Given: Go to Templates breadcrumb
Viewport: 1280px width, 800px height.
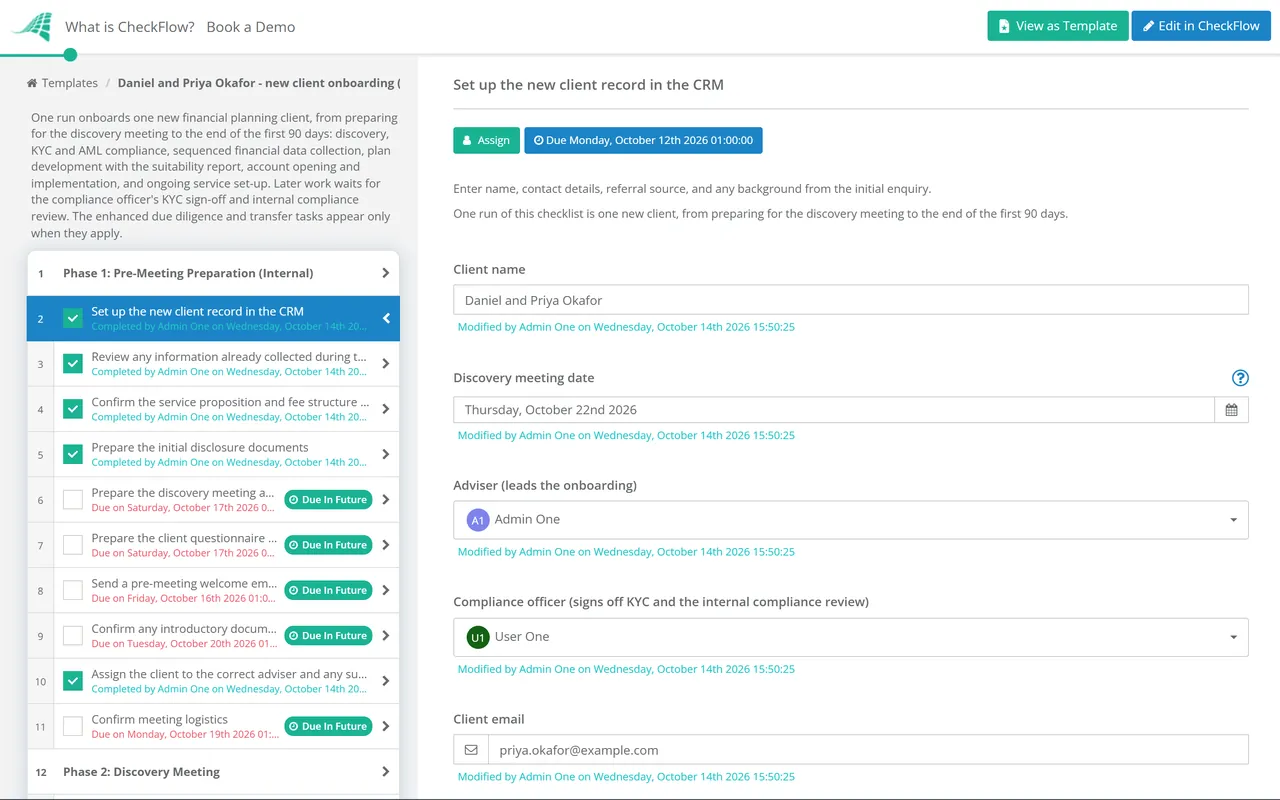Looking at the screenshot, I should [x=70, y=83].
